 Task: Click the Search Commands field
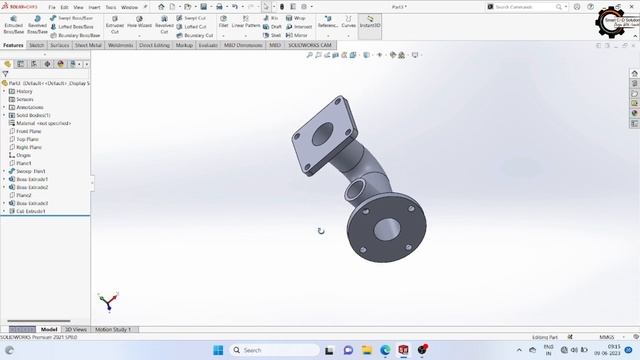[527, 7]
